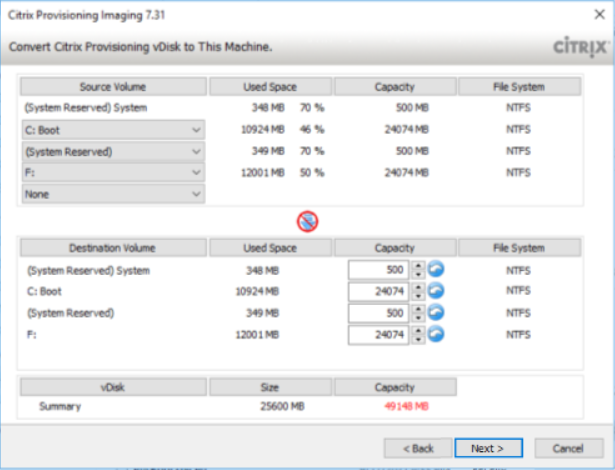This screenshot has width=615, height=470.
Task: Click the vDisk Capacity column header
Action: (x=395, y=387)
